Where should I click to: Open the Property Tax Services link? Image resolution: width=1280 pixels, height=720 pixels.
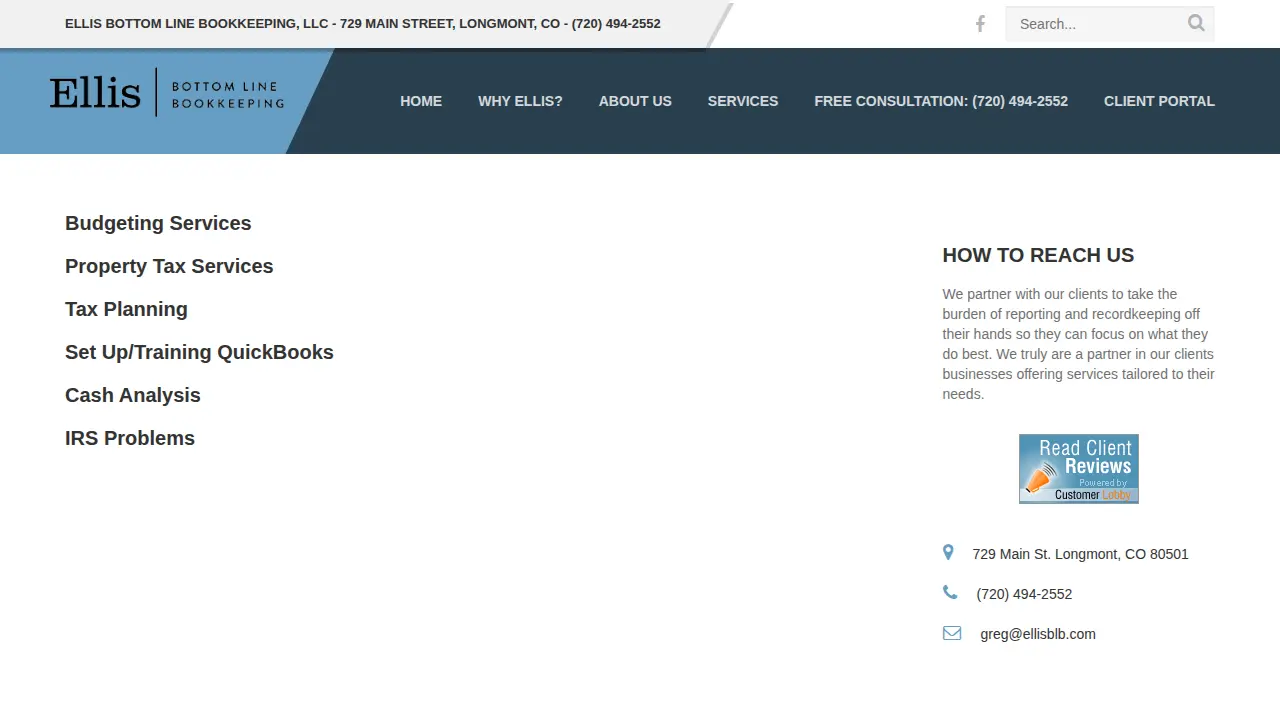coord(169,266)
